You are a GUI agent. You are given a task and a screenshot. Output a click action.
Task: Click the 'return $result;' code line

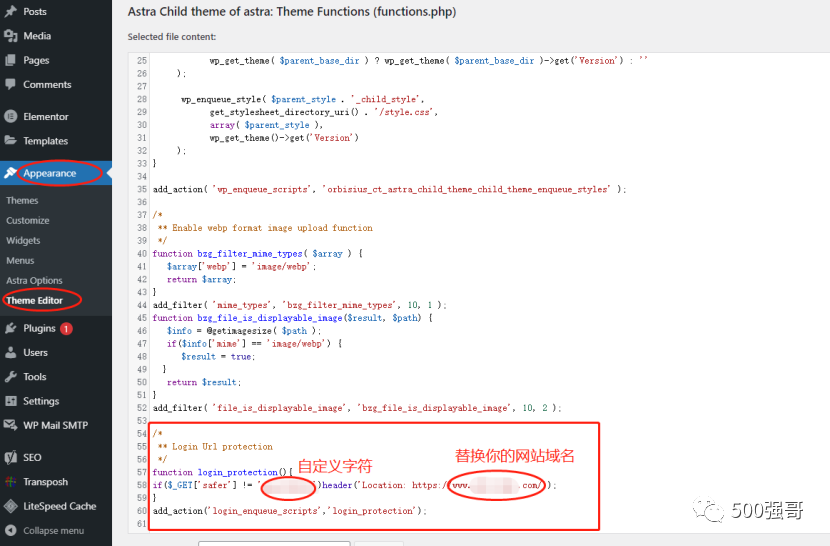pyautogui.click(x=204, y=382)
